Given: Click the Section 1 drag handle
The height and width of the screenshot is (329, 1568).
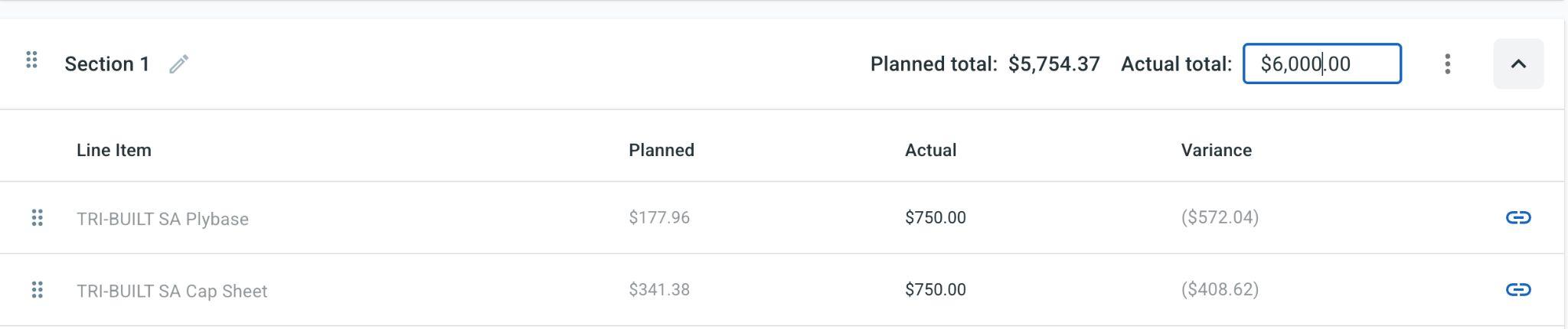Looking at the screenshot, I should pyautogui.click(x=31, y=60).
